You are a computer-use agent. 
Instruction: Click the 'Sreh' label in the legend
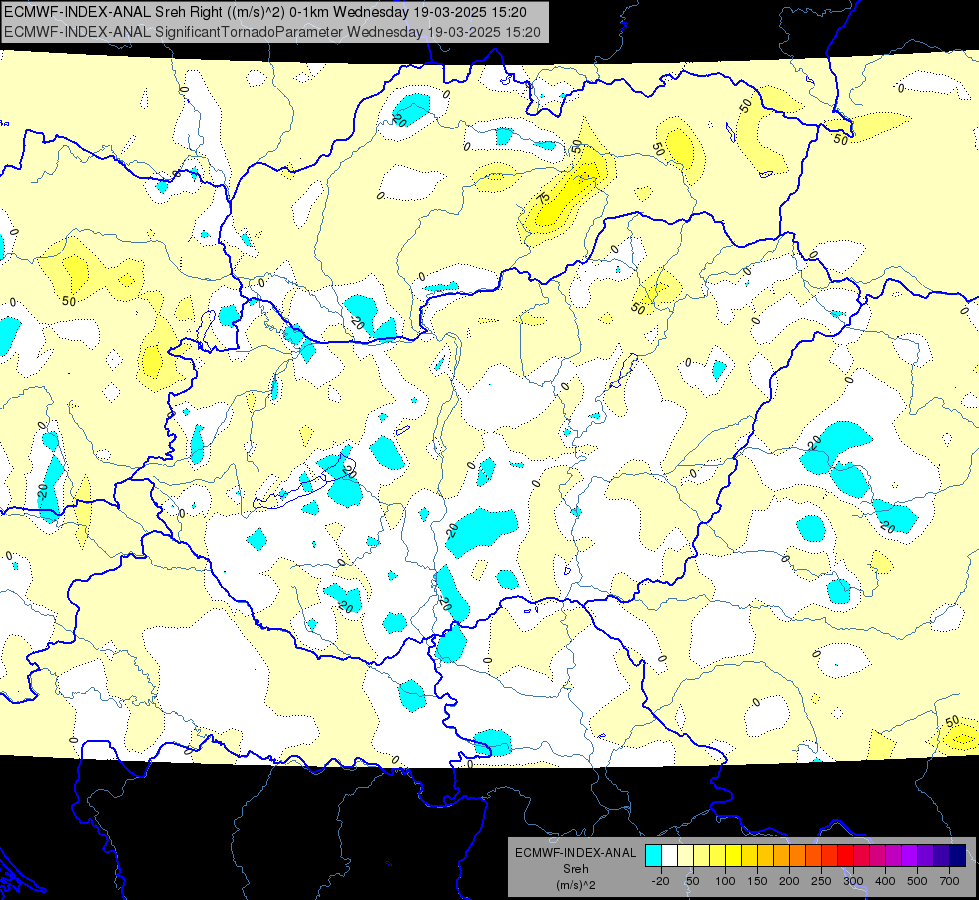pos(576,869)
